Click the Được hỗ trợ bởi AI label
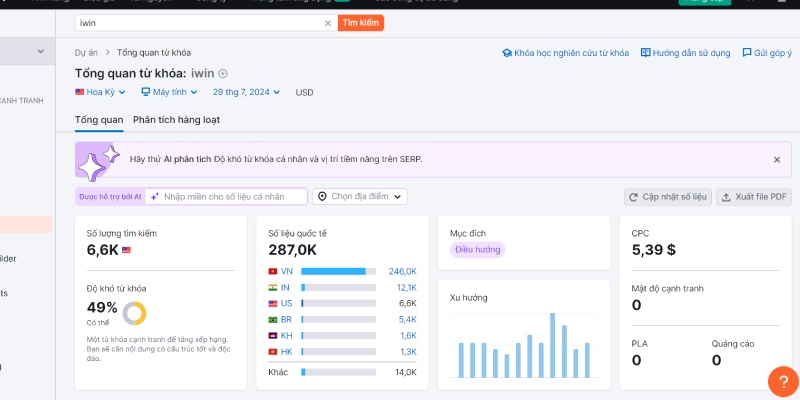 (x=110, y=196)
